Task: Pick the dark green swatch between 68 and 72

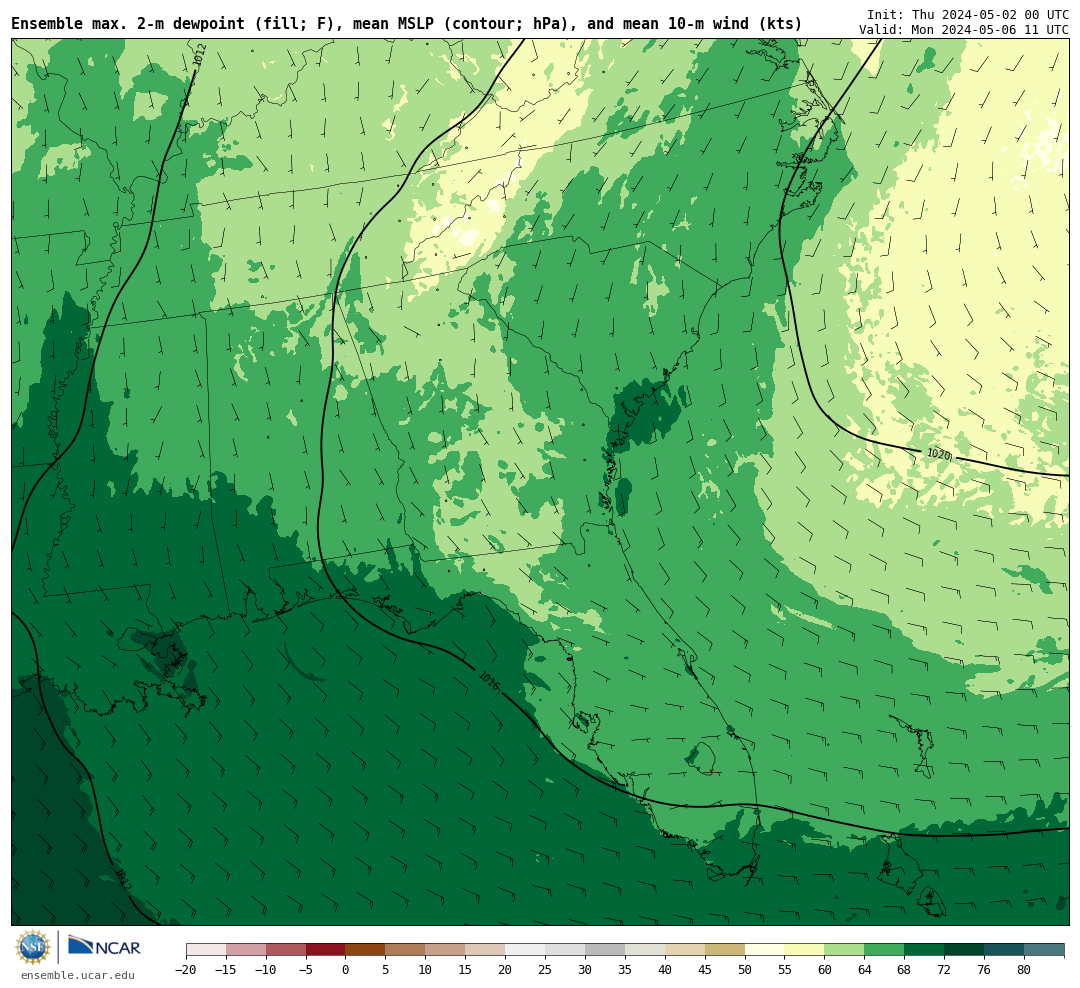Action: point(925,950)
